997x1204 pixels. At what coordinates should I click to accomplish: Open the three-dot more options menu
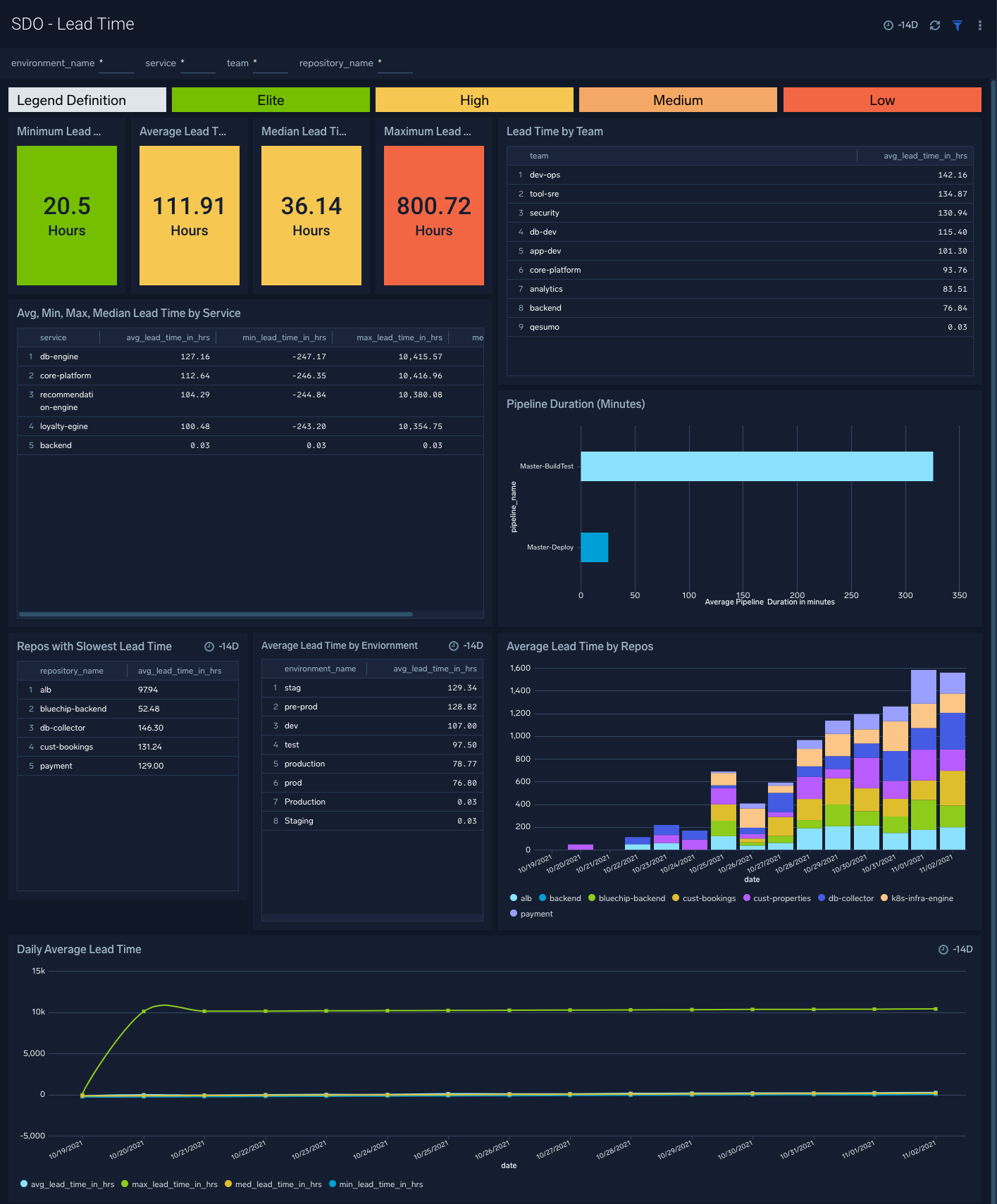pyautogui.click(x=980, y=25)
